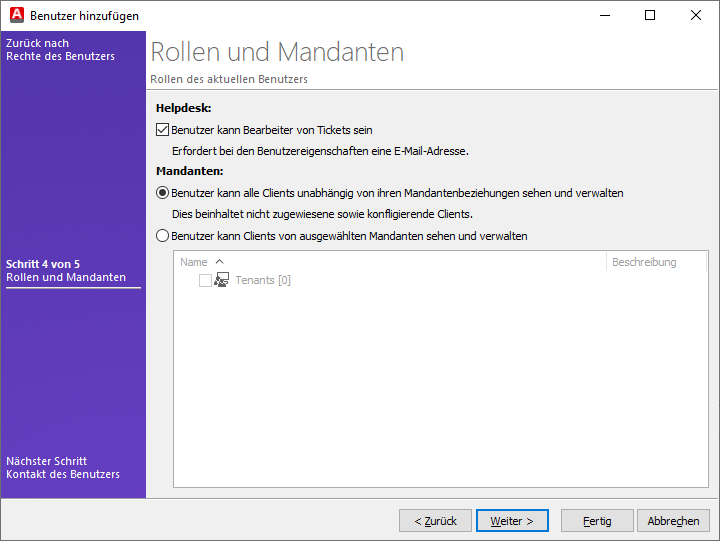
Task: Click the red application icon in title bar
Action: pos(17,15)
